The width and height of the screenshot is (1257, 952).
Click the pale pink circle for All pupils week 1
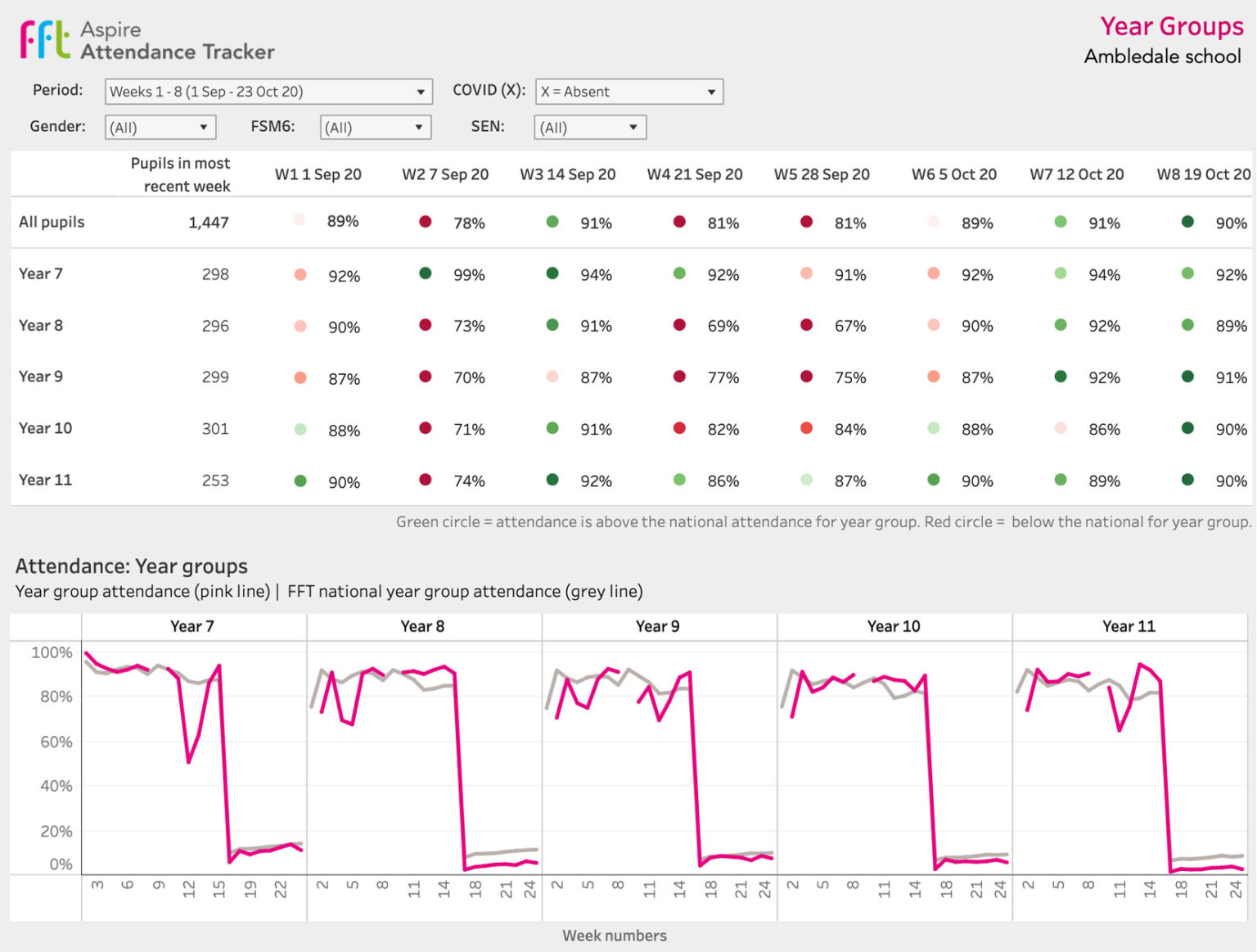(x=300, y=221)
